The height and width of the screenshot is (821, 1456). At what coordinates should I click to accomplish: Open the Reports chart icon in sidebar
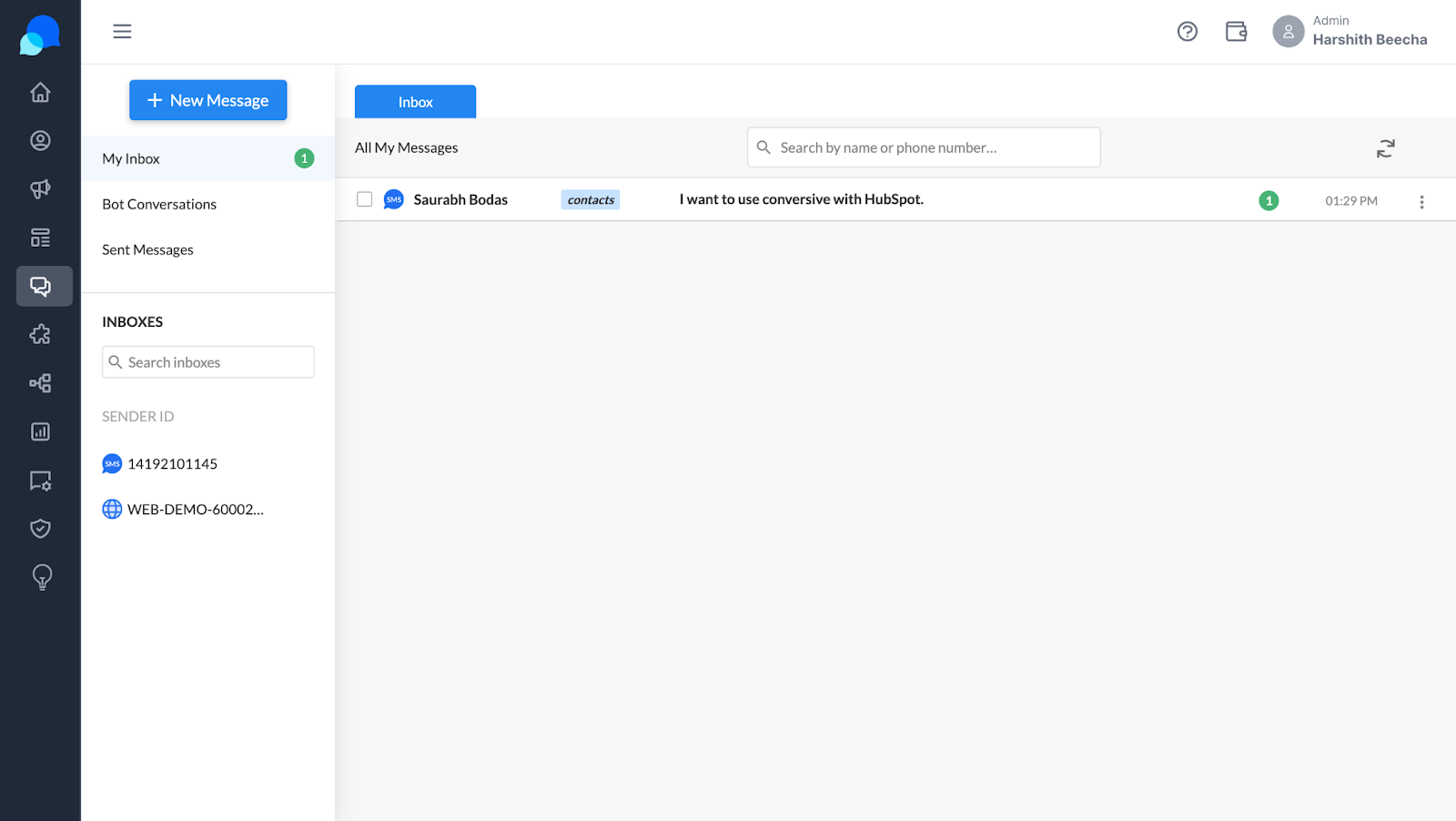[40, 431]
